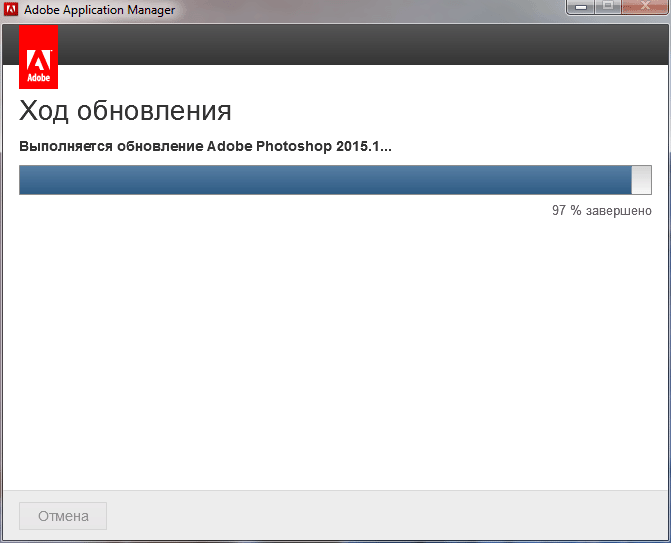
Task: Click "Выполняется обновление Adobe Photoshop 2015.1..." text
Action: (x=205, y=146)
